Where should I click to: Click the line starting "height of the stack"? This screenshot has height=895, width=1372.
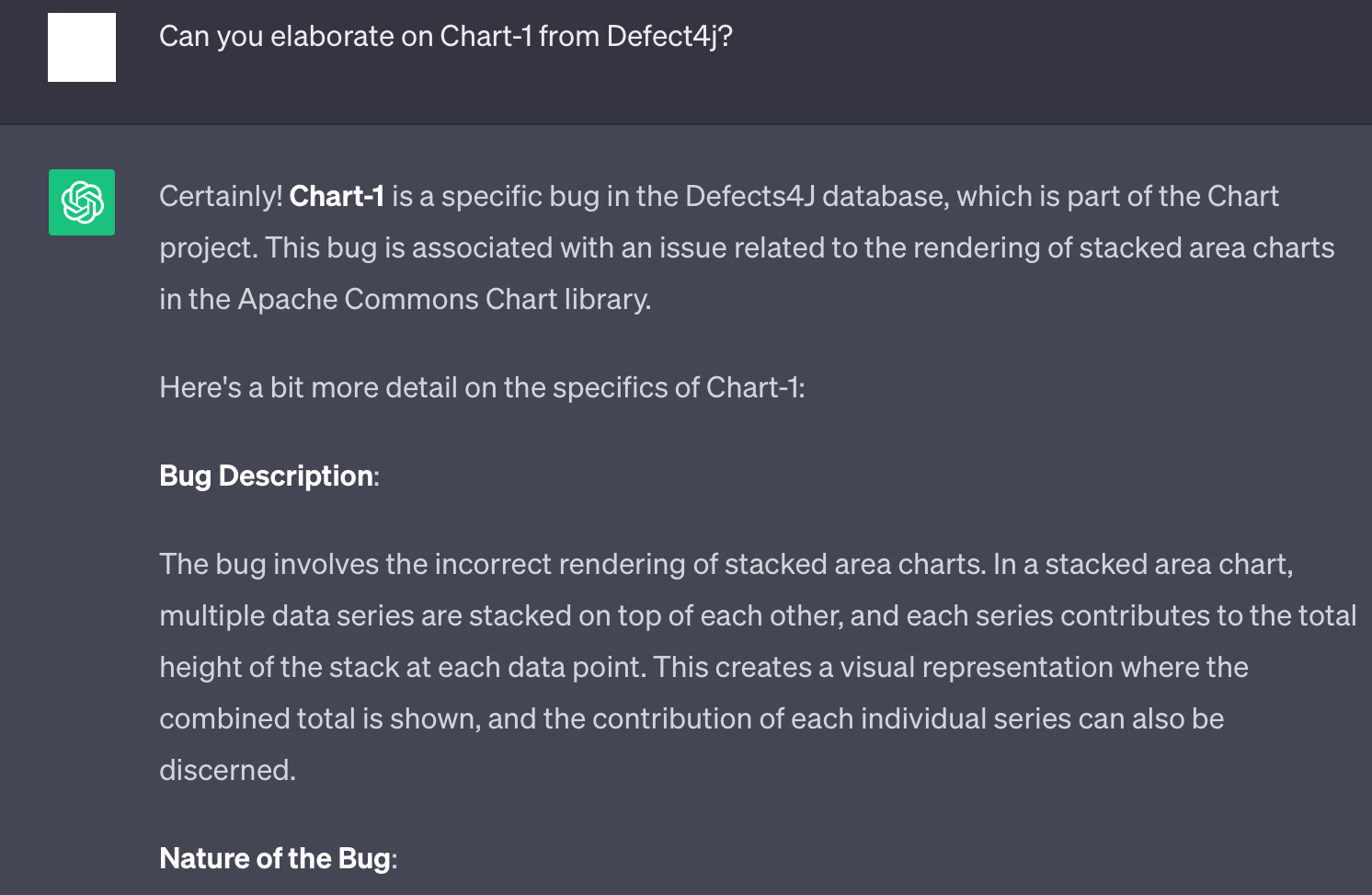click(x=703, y=667)
